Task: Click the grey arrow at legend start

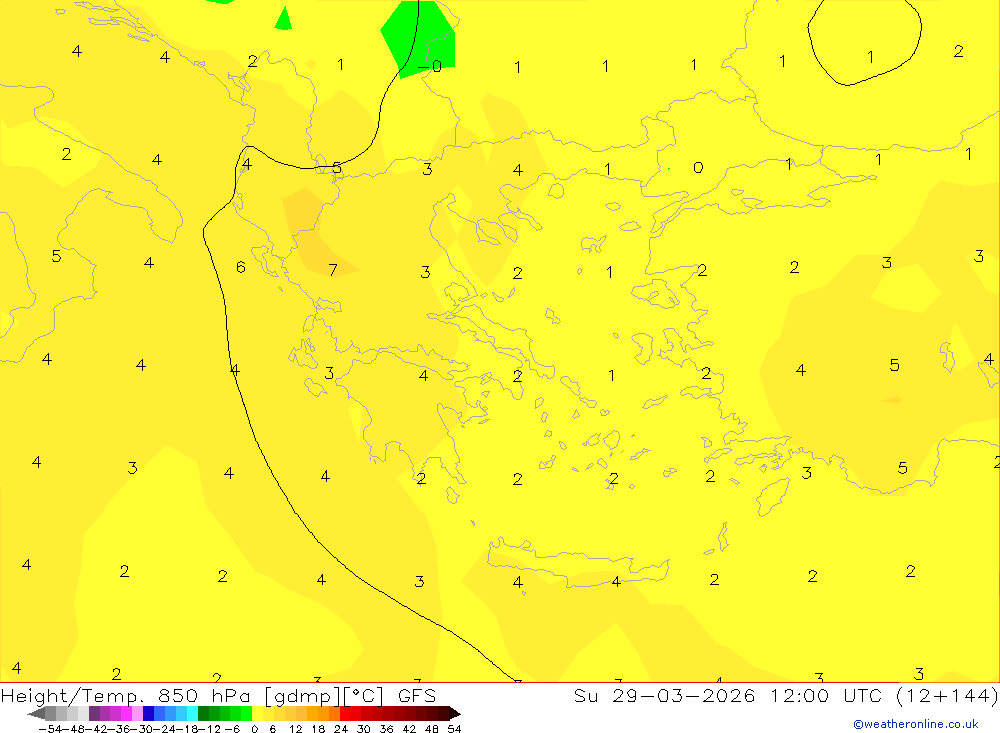Action: point(36,713)
